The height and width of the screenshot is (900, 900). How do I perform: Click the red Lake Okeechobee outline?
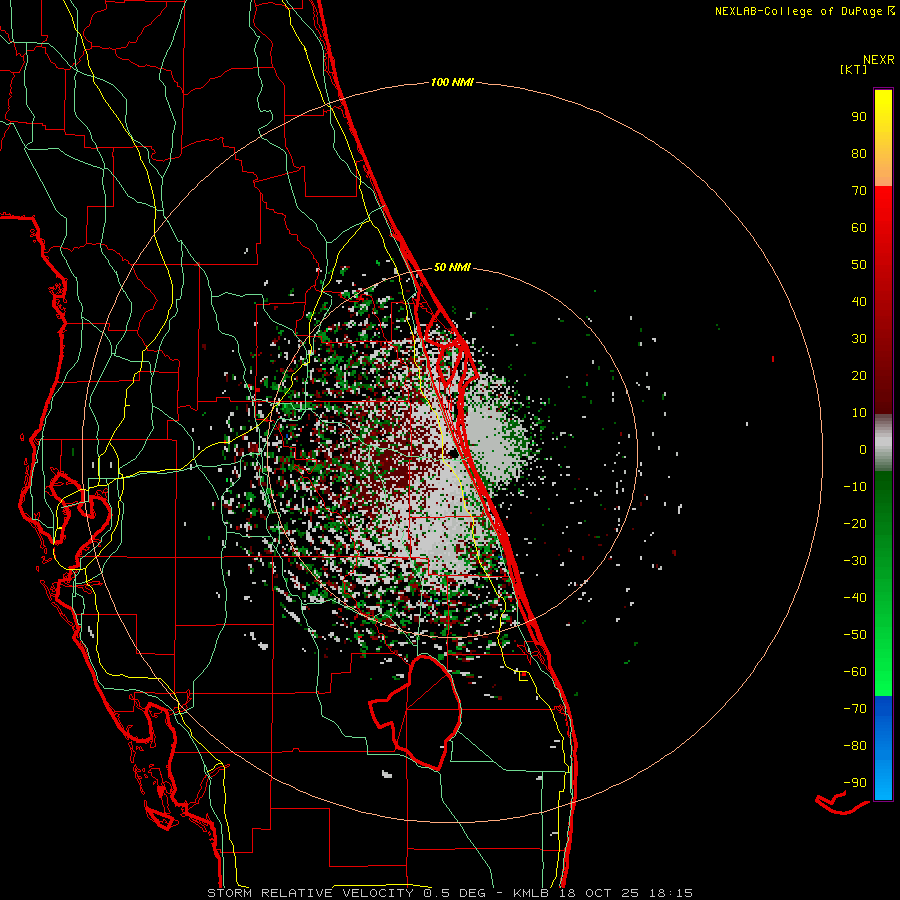(417, 711)
